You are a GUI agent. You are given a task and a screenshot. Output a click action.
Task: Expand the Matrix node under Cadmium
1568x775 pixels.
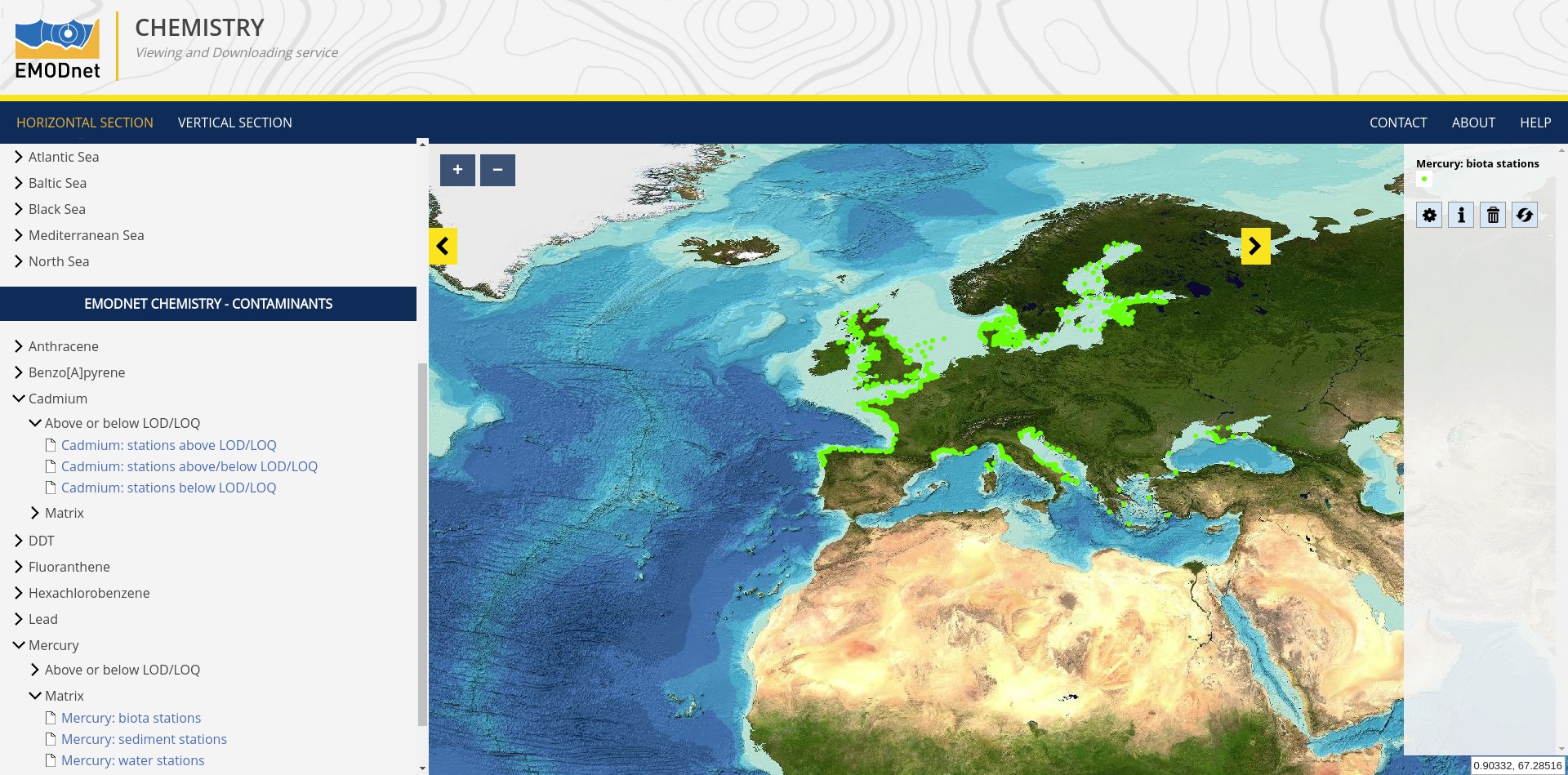[x=35, y=513]
